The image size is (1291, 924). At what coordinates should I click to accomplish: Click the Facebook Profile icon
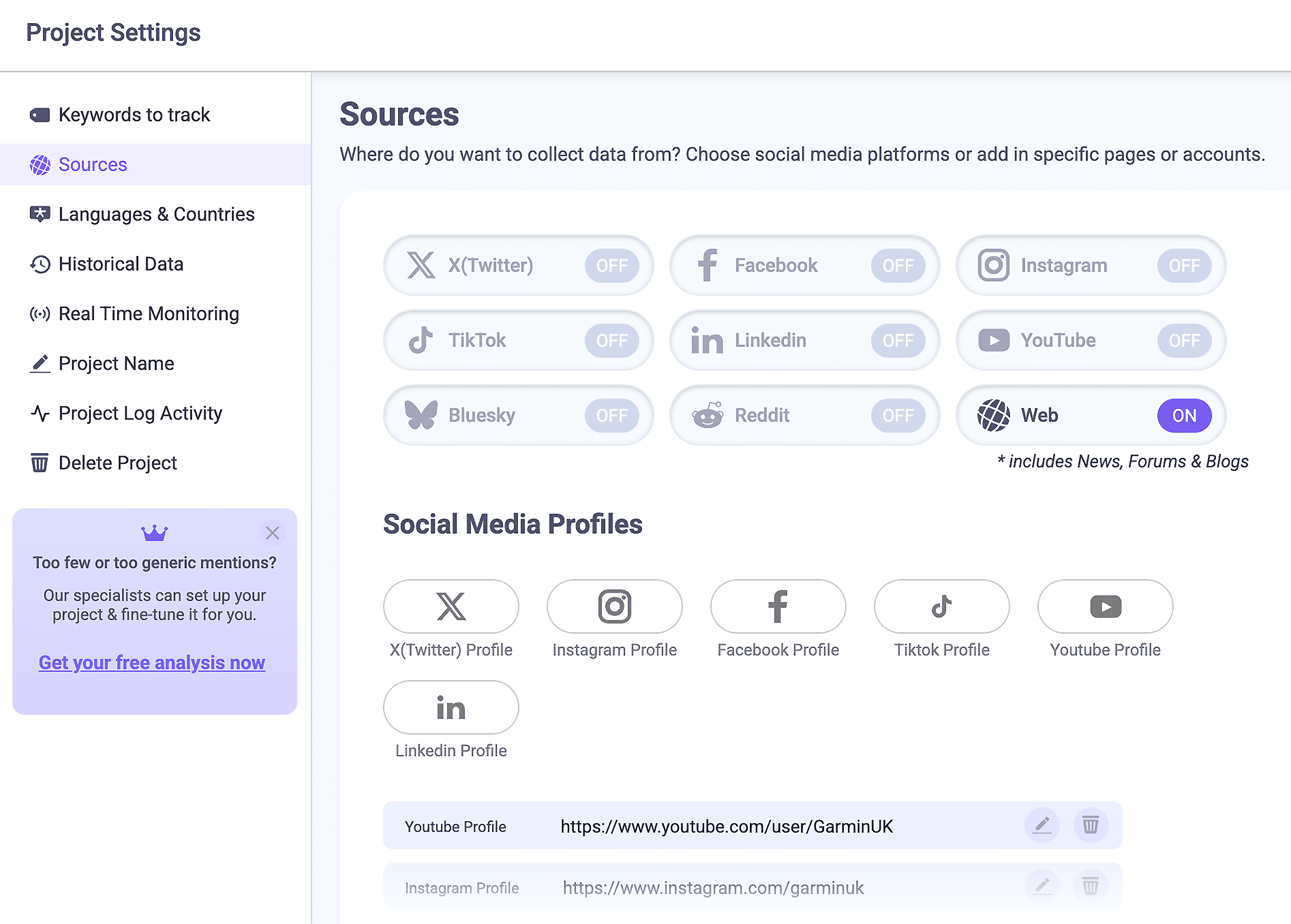point(778,607)
